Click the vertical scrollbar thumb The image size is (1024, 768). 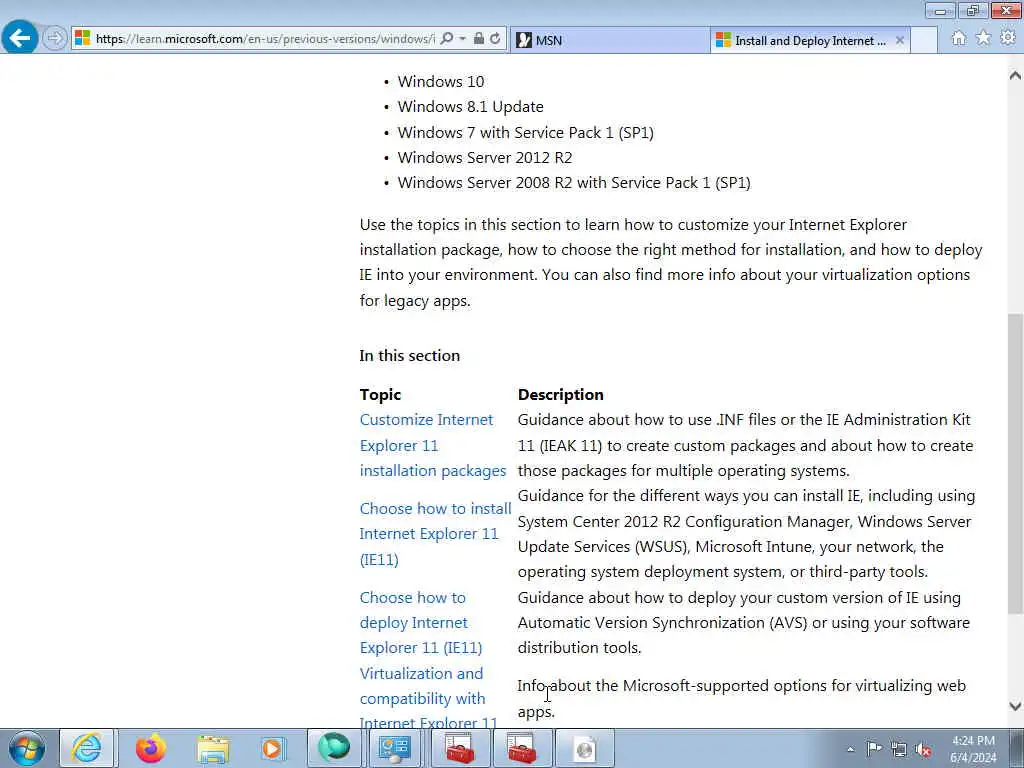point(1015,464)
